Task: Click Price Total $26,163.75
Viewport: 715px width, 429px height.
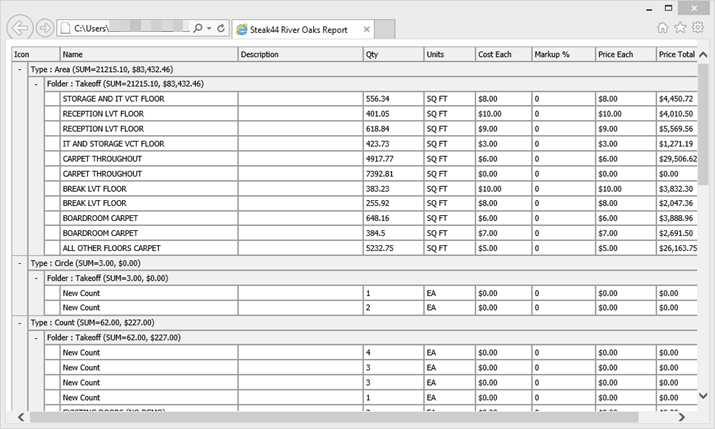Action: click(x=678, y=248)
